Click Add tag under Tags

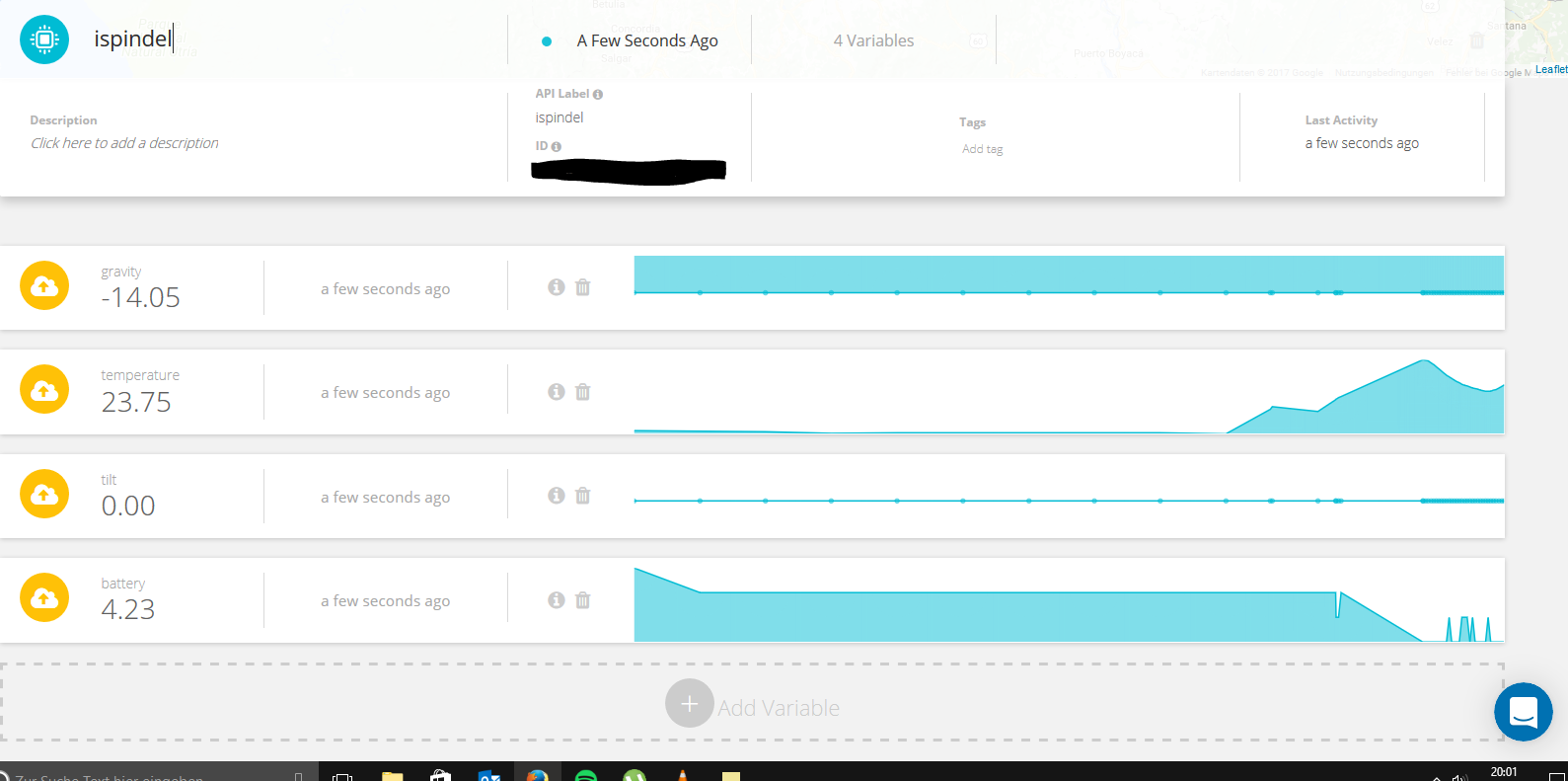coord(982,149)
